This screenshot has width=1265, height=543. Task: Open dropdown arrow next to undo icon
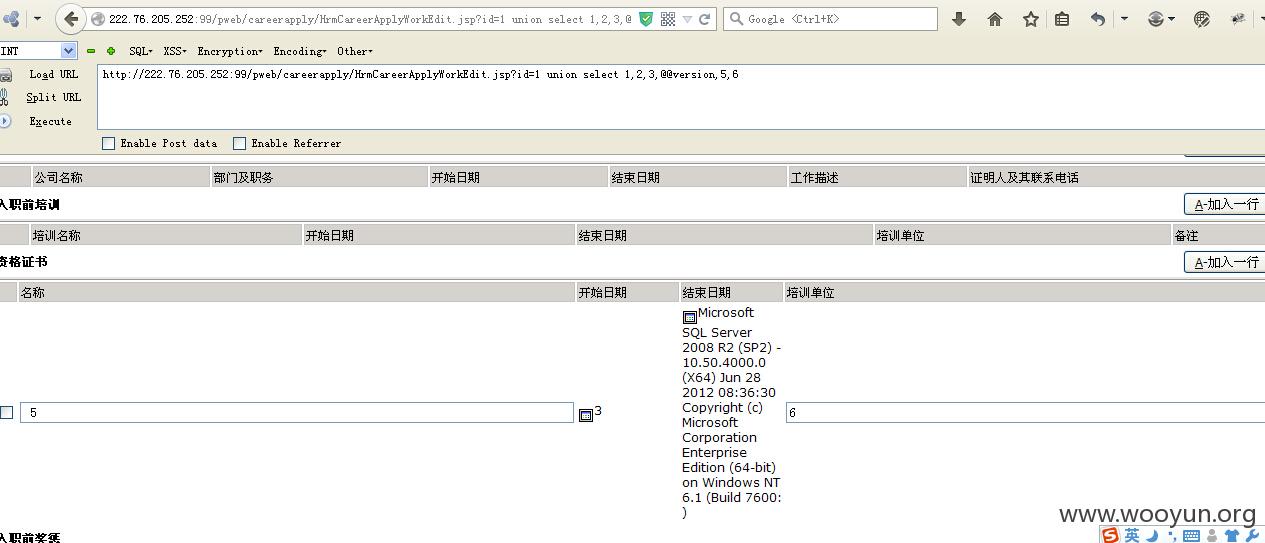(1124, 19)
